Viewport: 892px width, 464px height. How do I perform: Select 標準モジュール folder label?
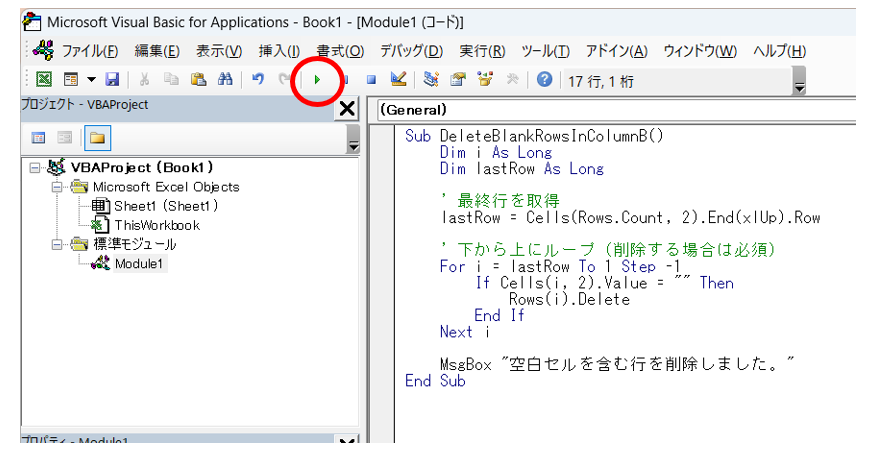click(x=135, y=245)
